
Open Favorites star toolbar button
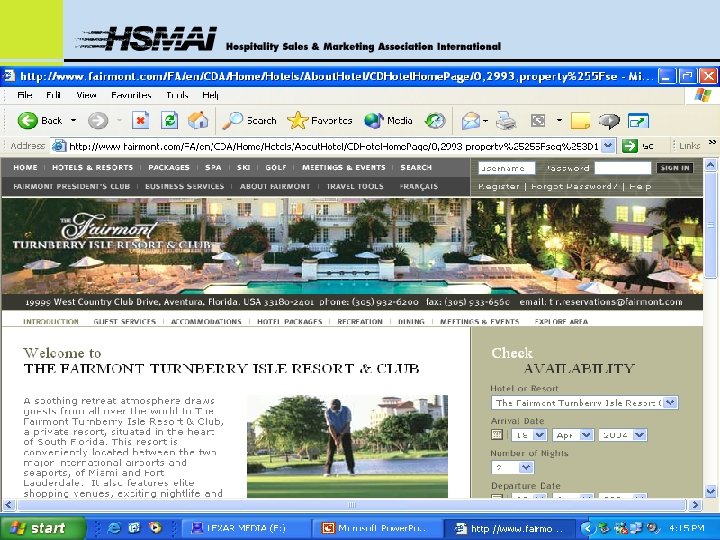(x=320, y=121)
